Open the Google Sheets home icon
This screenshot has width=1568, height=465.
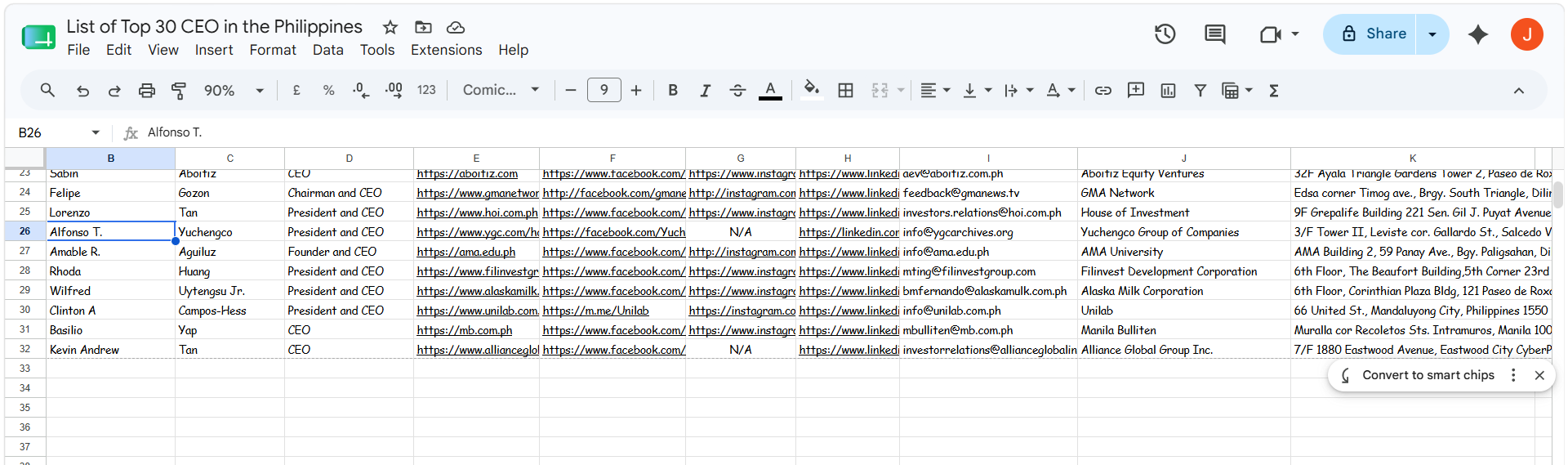38,37
